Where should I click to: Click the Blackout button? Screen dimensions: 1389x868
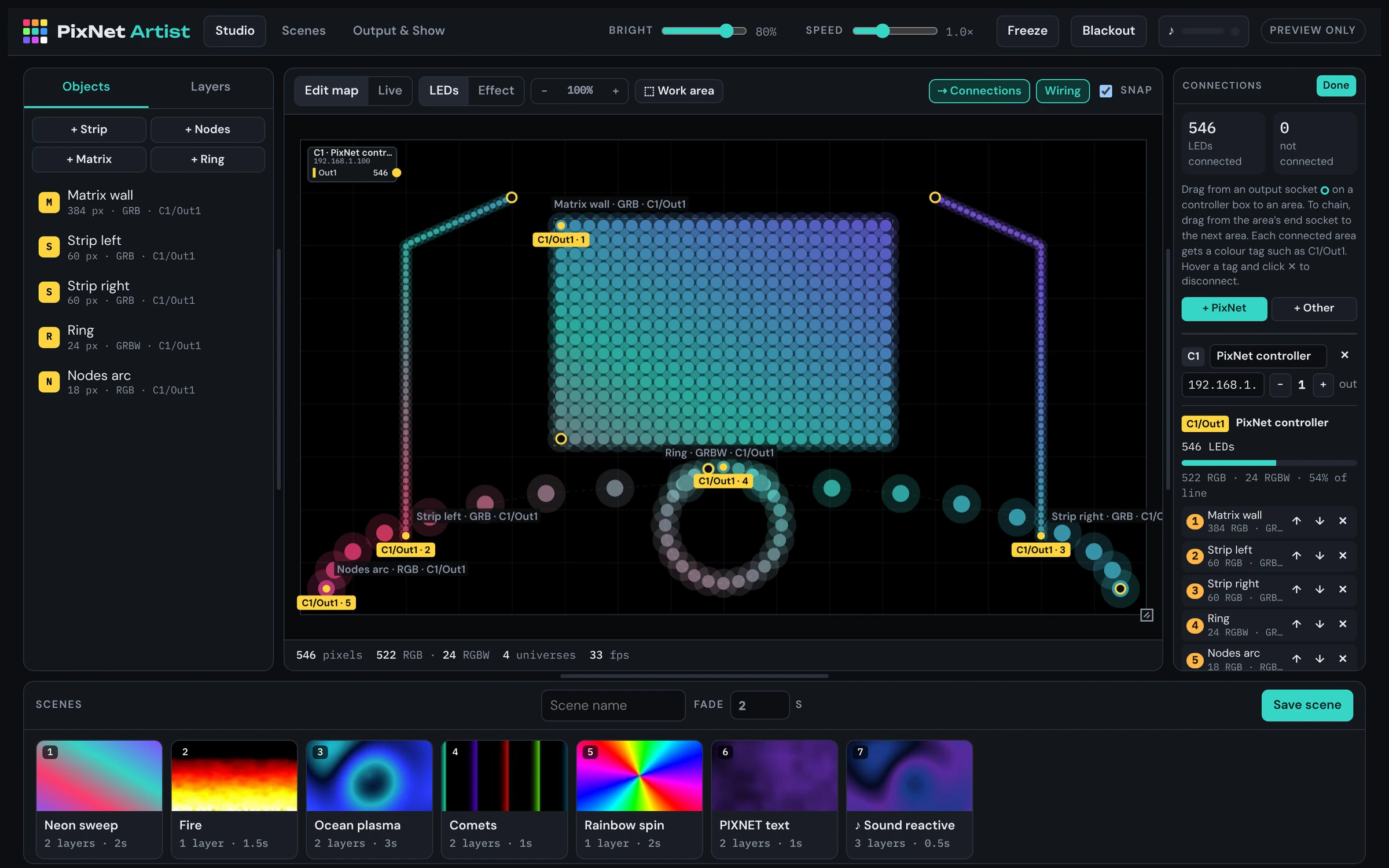(1108, 31)
